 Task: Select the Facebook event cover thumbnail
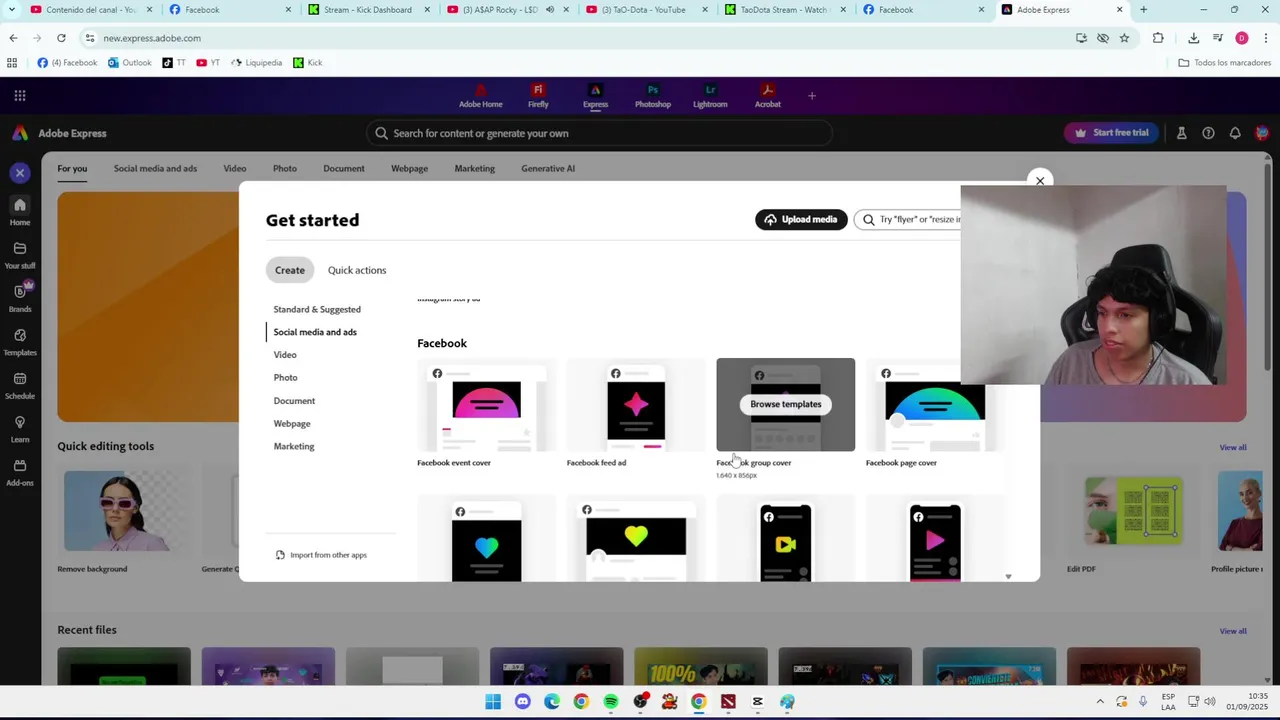[x=486, y=405]
